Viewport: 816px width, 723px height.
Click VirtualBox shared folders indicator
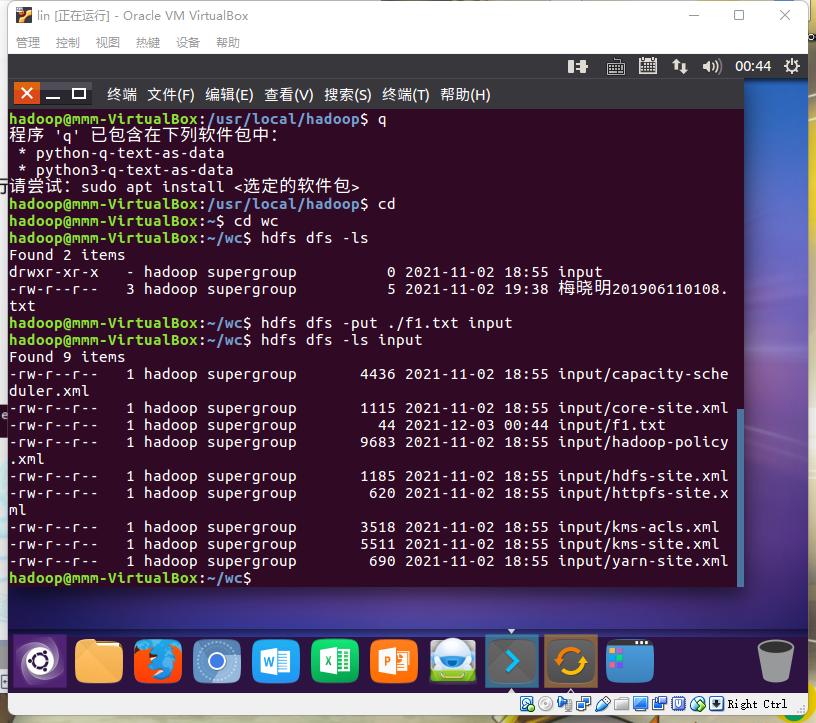pos(621,704)
